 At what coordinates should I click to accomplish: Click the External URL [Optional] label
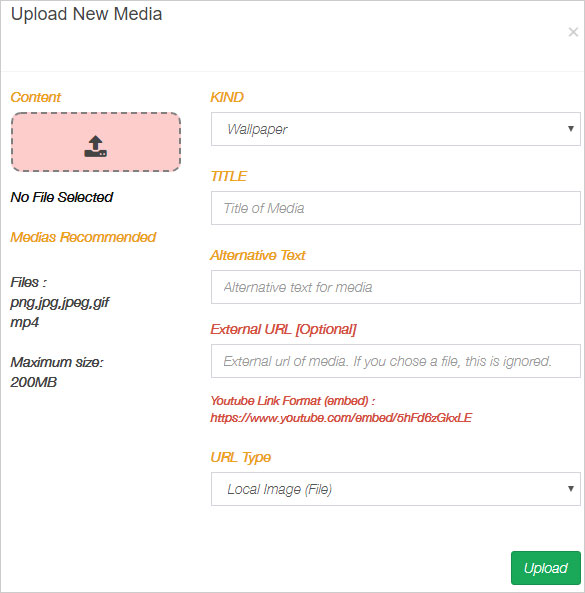[283, 329]
